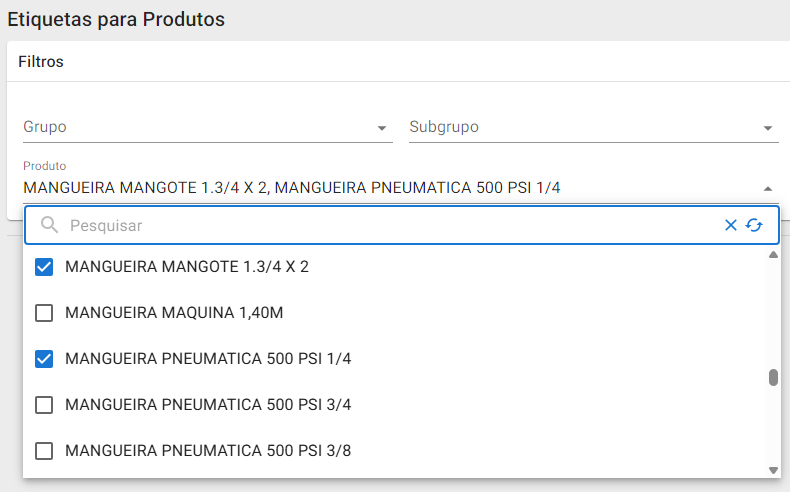The width and height of the screenshot is (790, 492).
Task: Click the Filtros section header
Action: [x=41, y=62]
